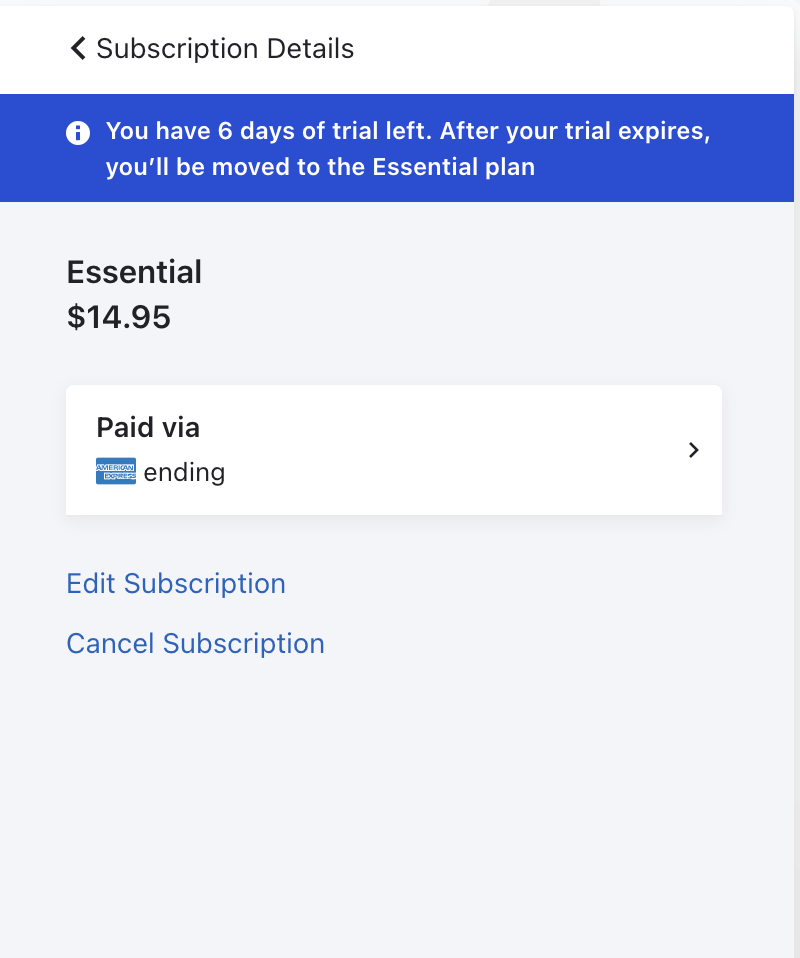The width and height of the screenshot is (800, 958).
Task: Click the right chevron on the payment card
Action: tap(693, 450)
